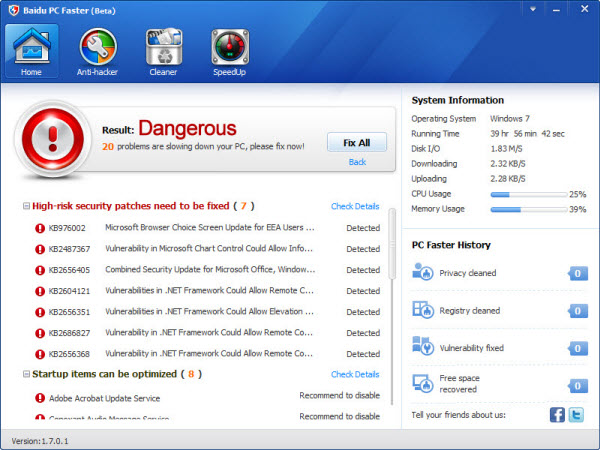Click the Privacy cleaned count badge
Image resolution: width=600 pixels, height=450 pixels.
coord(578,273)
